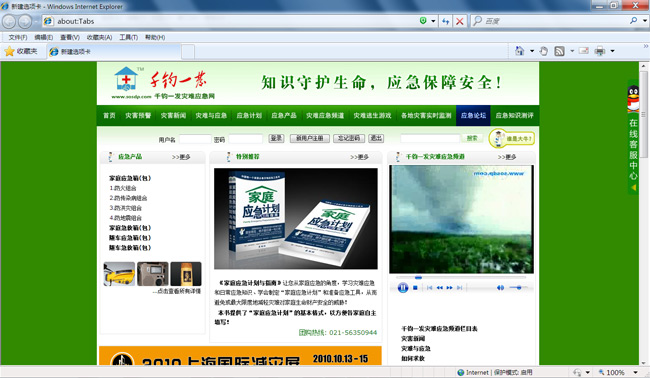Click the Read Mail envelope icon

click(x=584, y=51)
